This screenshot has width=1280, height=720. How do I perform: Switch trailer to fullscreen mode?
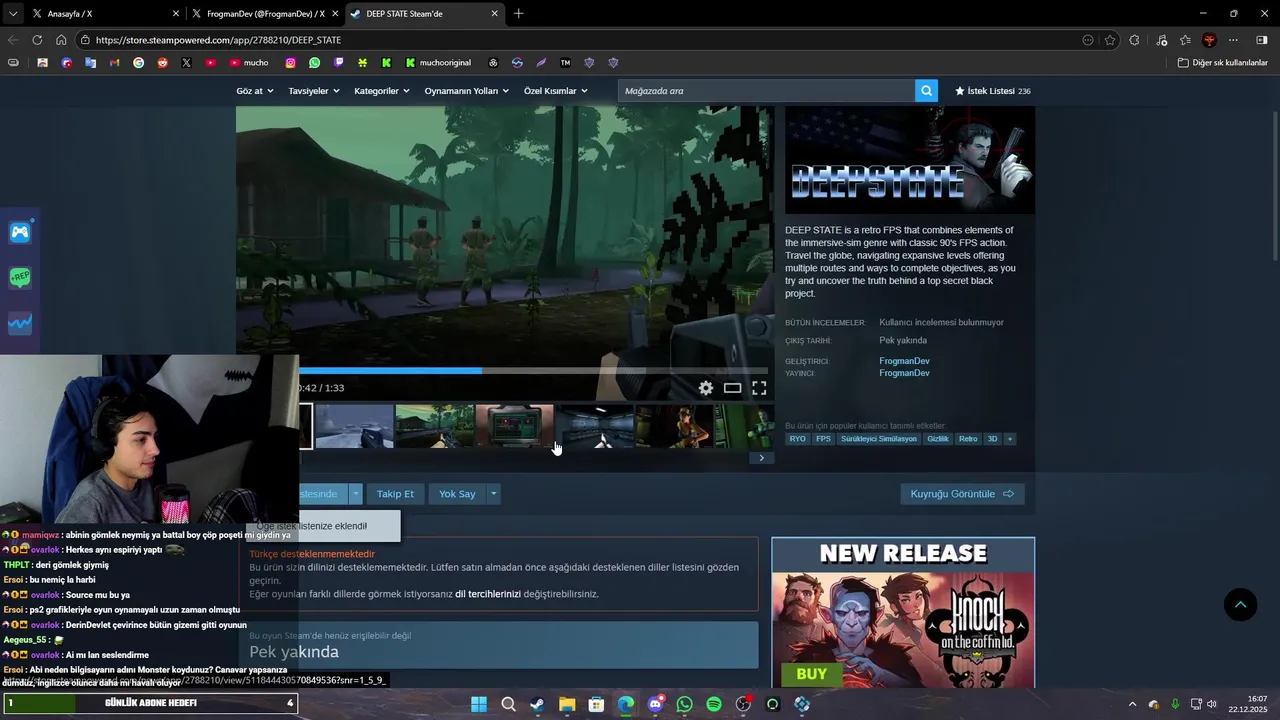click(760, 388)
